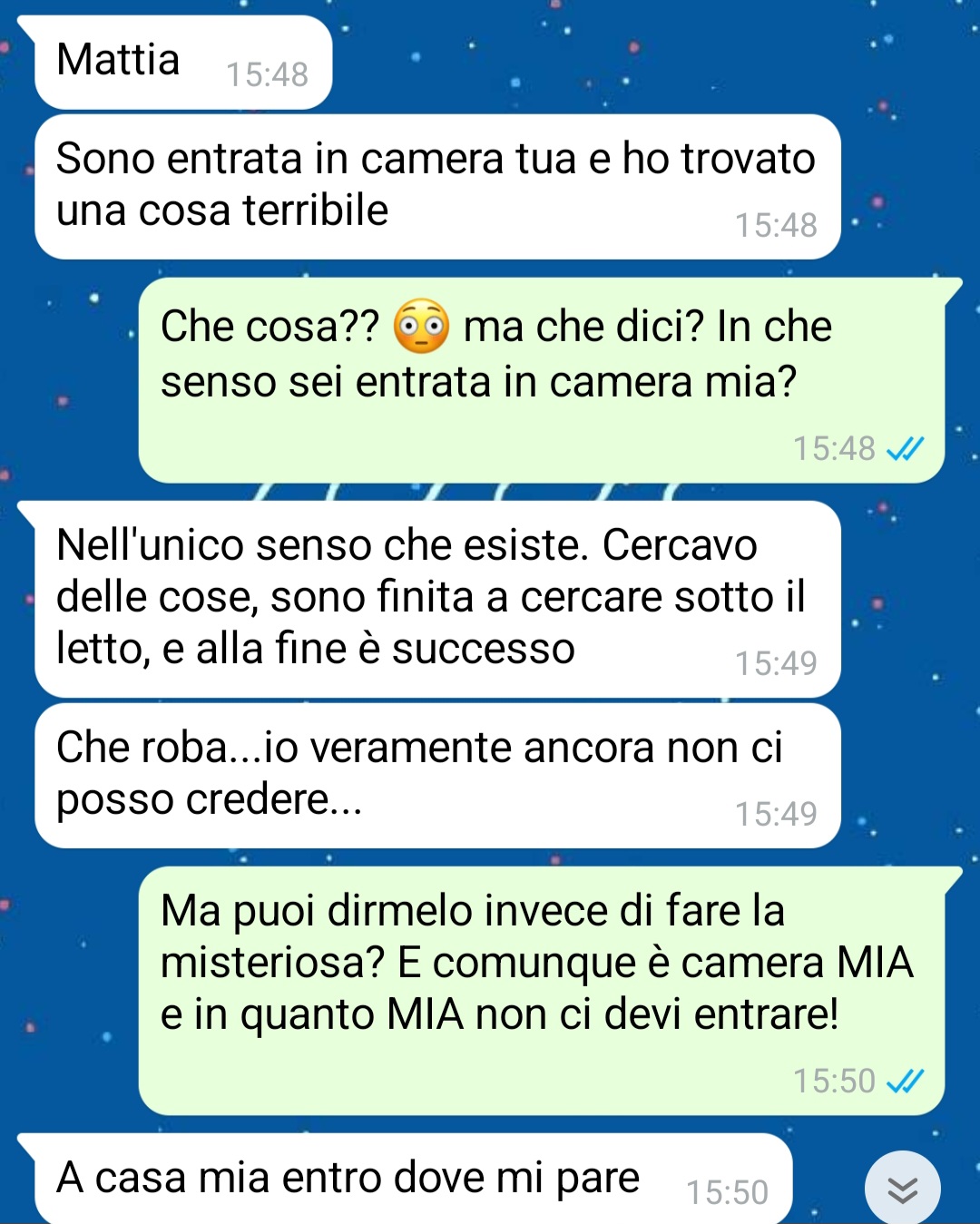This screenshot has height=1224, width=980.
Task: Click the 15:50 timestamp after 'mi pare'
Action: click(x=727, y=1192)
